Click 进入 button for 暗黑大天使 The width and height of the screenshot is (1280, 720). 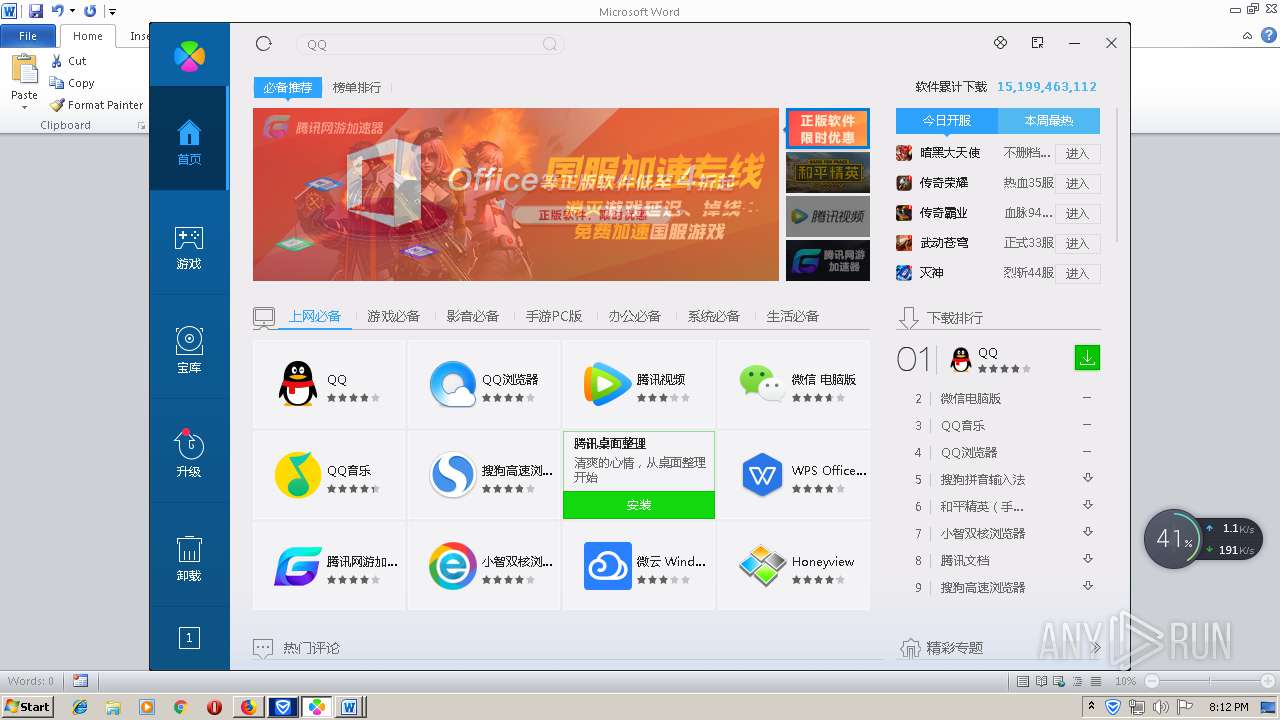1077,154
